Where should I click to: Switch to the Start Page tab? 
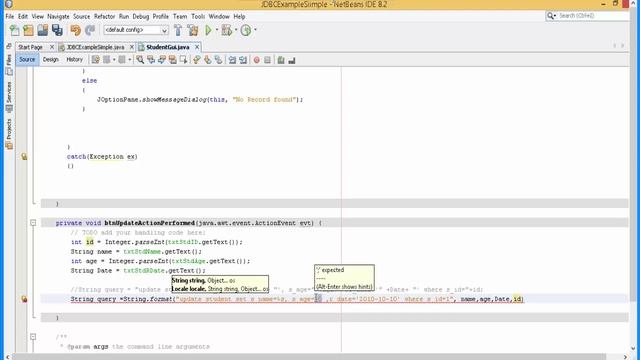[31, 47]
